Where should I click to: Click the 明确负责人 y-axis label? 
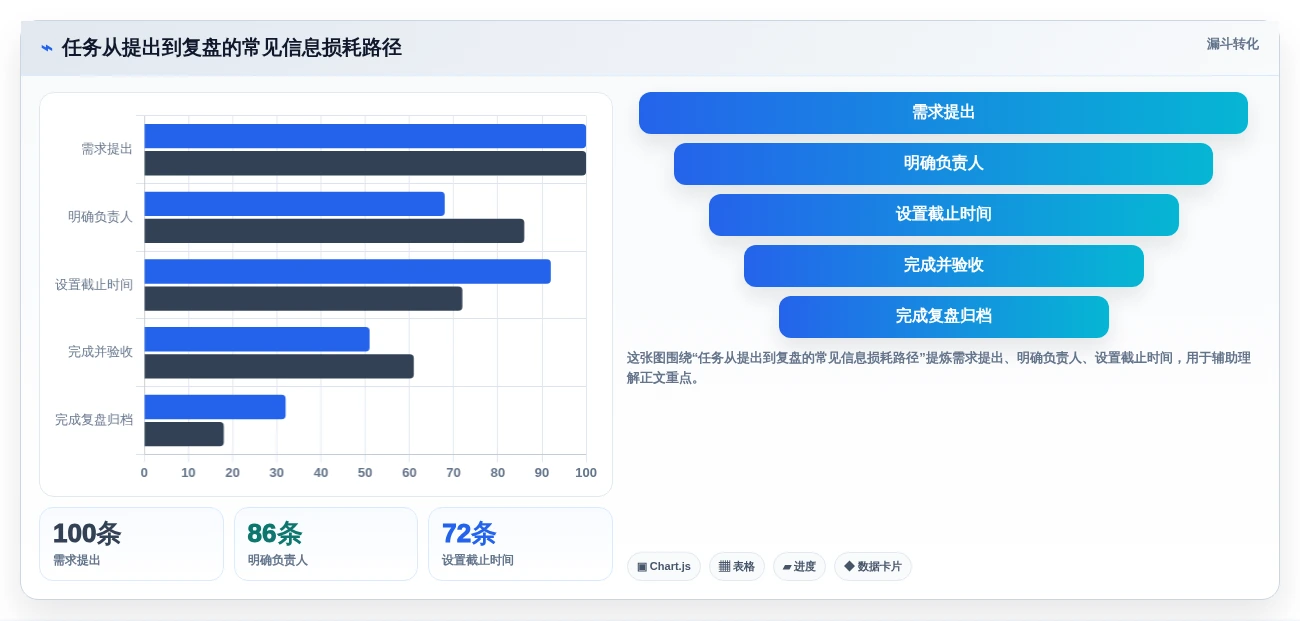point(100,216)
